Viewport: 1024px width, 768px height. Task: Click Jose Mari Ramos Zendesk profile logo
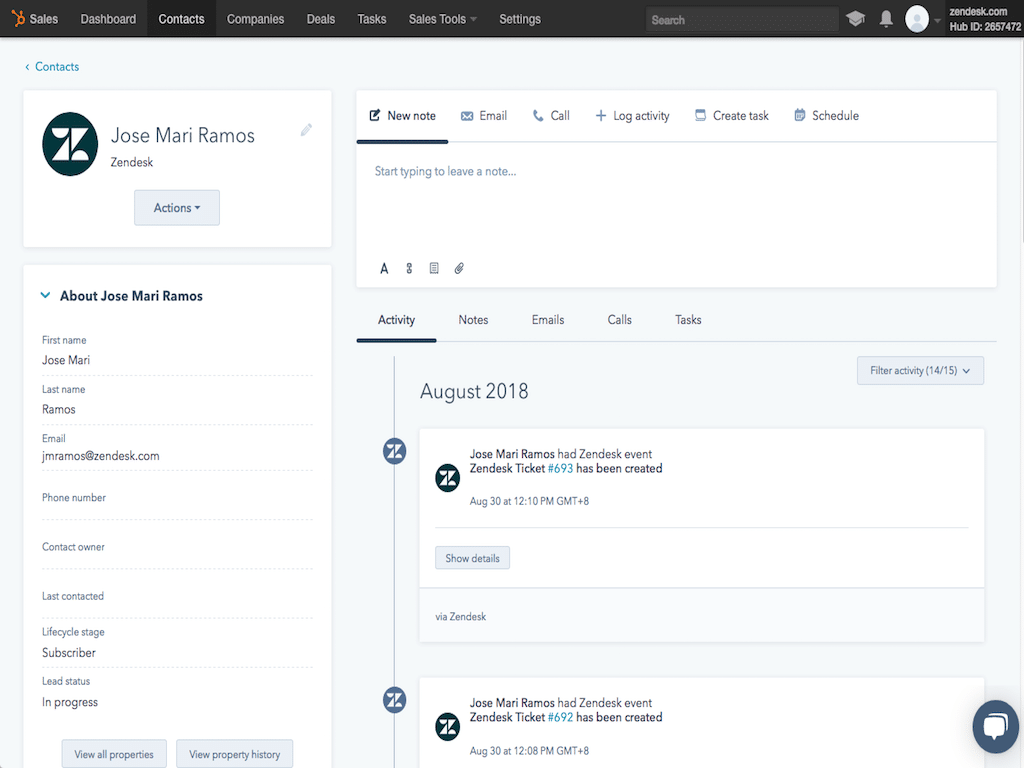coord(70,144)
